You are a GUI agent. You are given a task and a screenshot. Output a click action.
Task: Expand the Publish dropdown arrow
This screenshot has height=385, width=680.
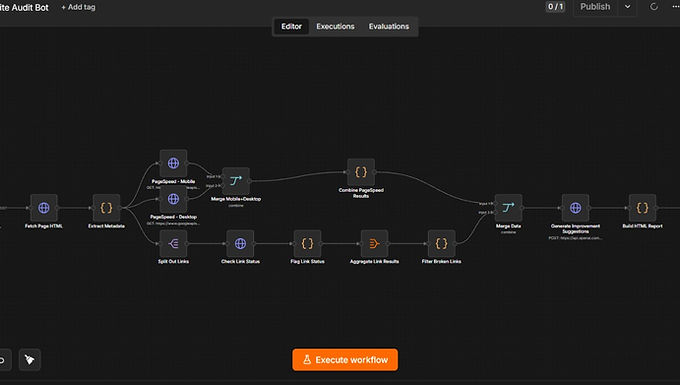[627, 7]
